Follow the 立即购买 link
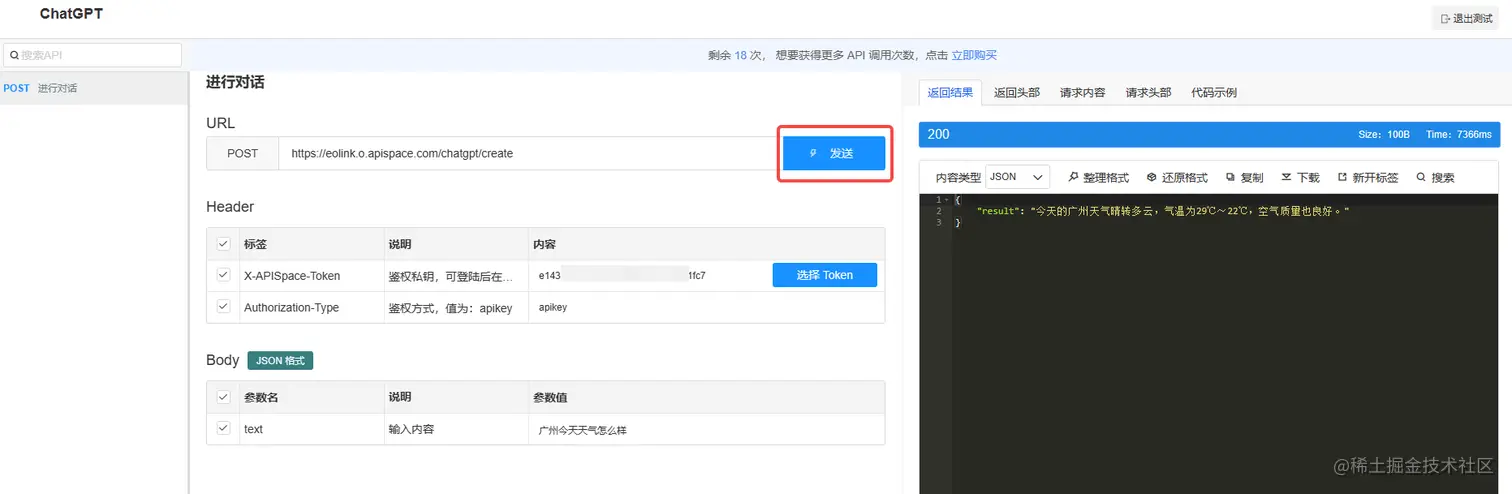 pos(974,55)
